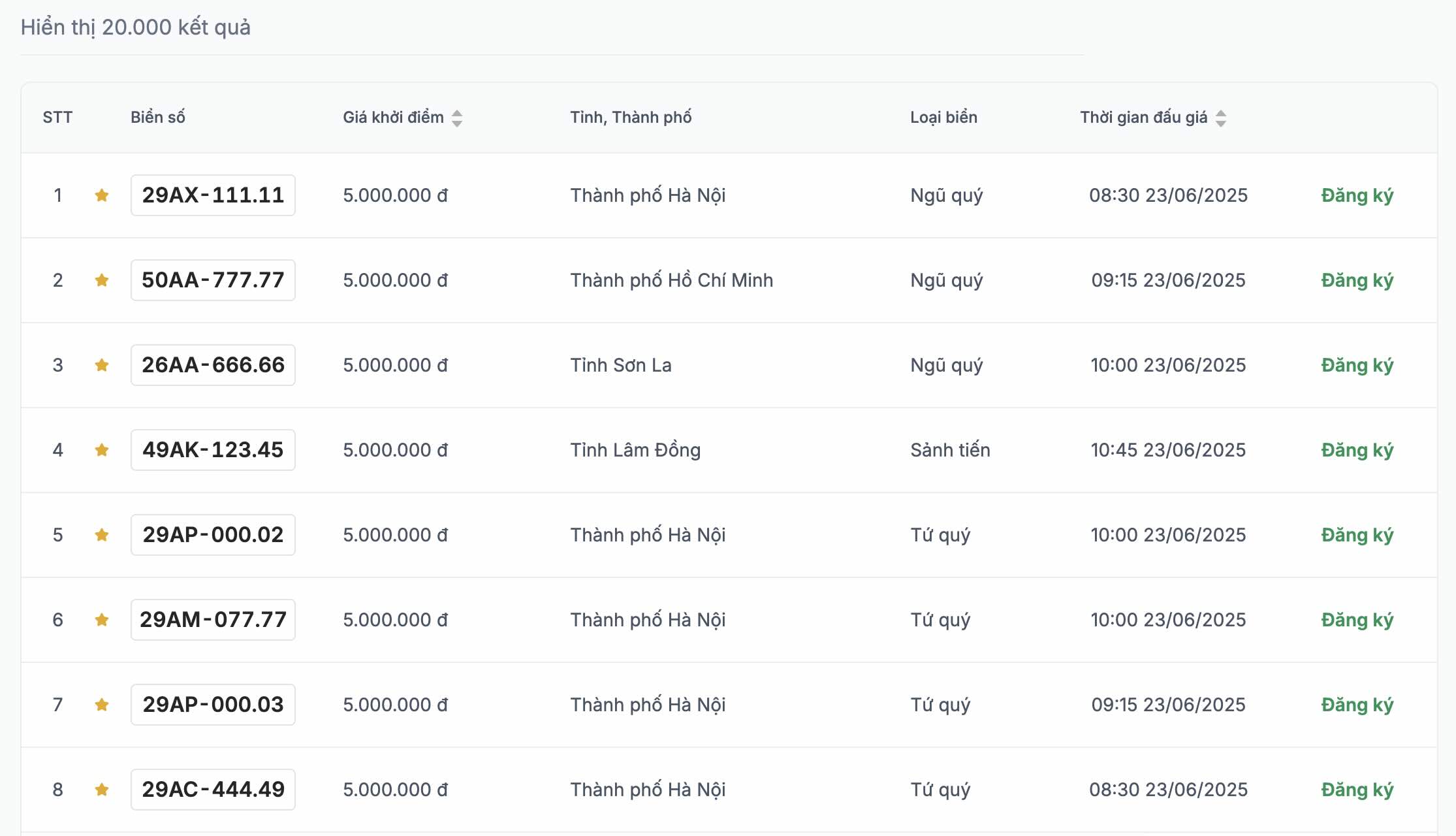Click the Loại biển column header
This screenshot has height=836, width=1456.
point(943,118)
